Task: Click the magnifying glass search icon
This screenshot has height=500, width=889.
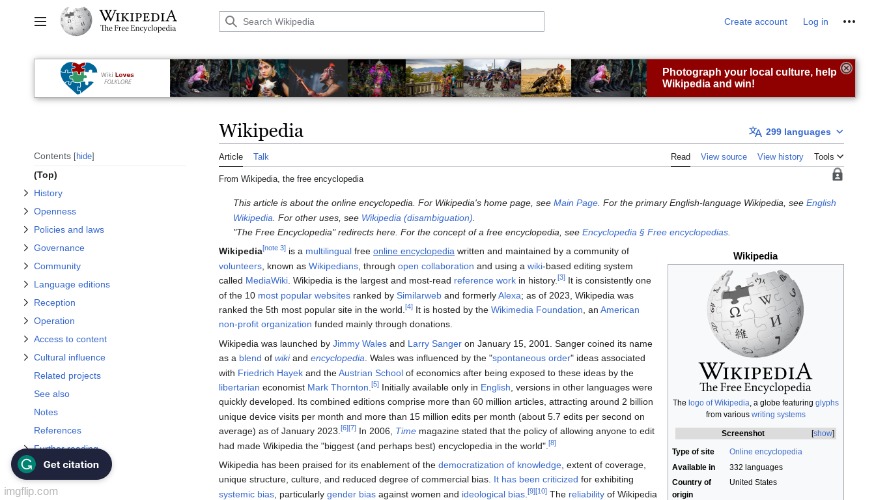Action: tap(231, 22)
